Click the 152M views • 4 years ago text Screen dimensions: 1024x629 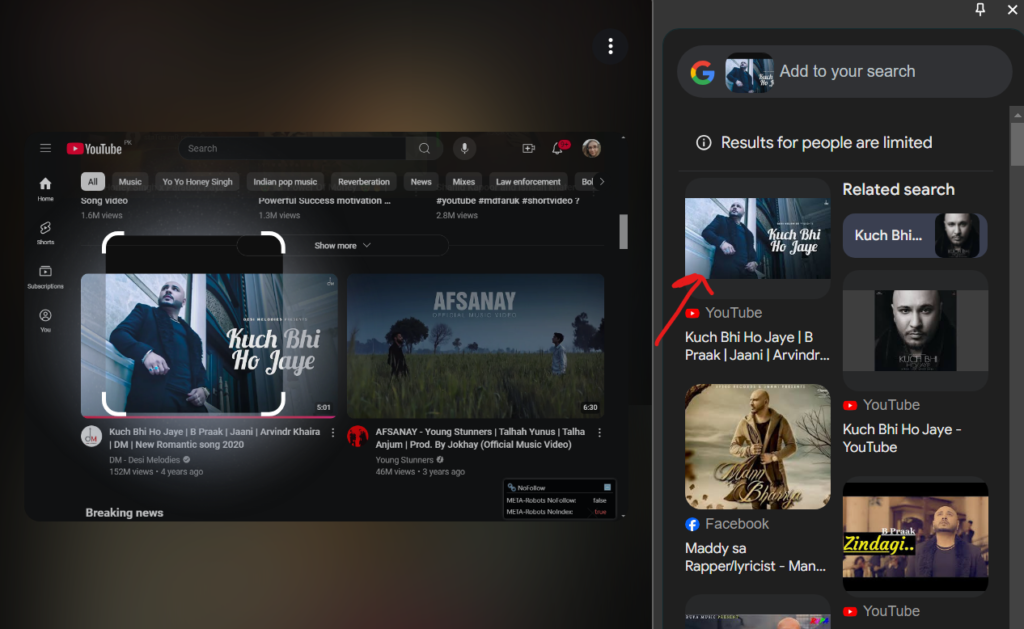click(156, 472)
